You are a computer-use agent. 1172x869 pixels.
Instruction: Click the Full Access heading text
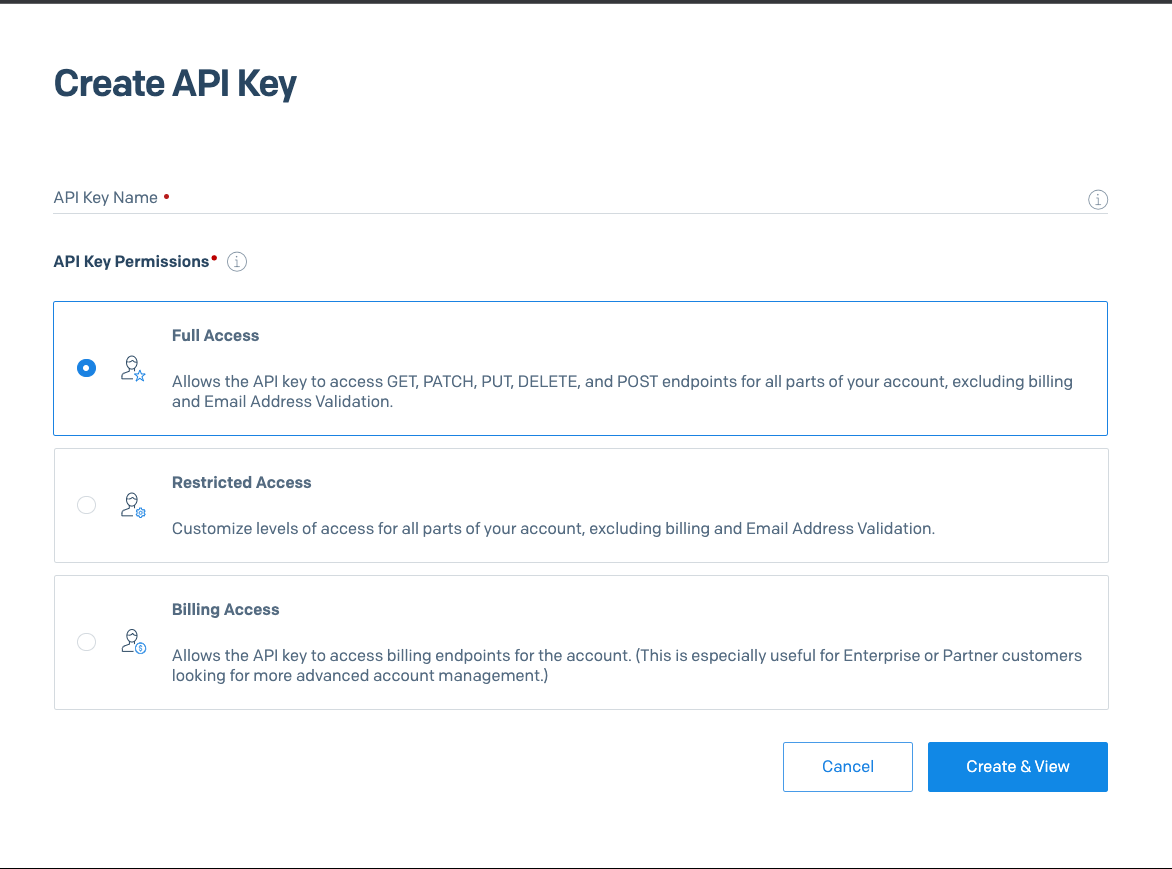[x=215, y=336]
